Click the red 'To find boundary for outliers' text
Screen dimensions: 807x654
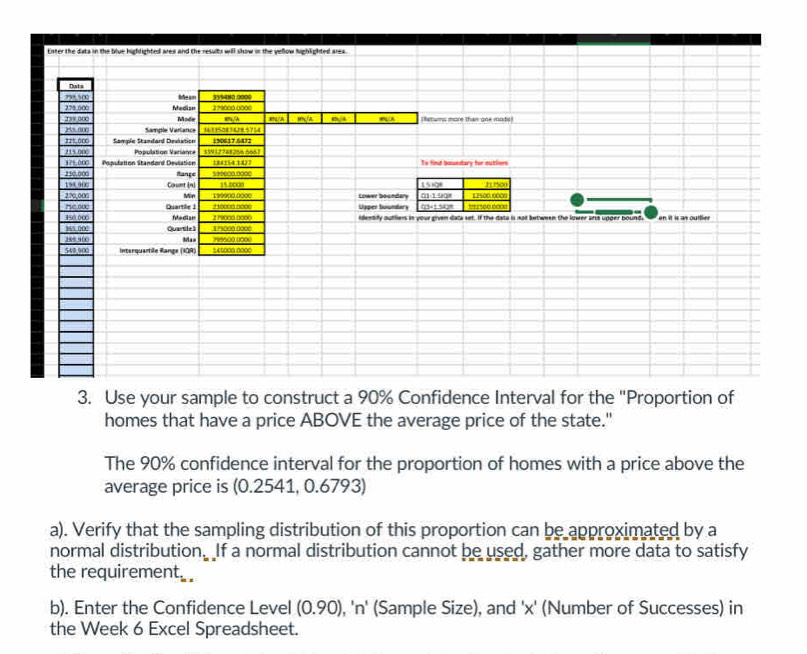(464, 163)
